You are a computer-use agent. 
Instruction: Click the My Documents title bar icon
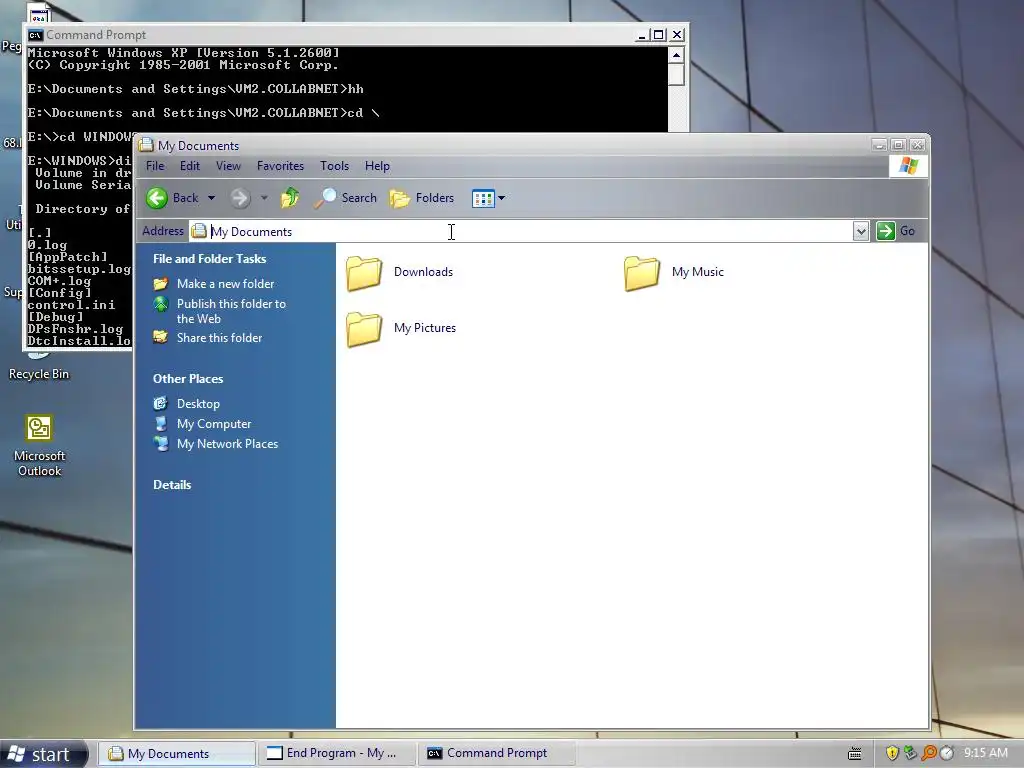point(146,145)
